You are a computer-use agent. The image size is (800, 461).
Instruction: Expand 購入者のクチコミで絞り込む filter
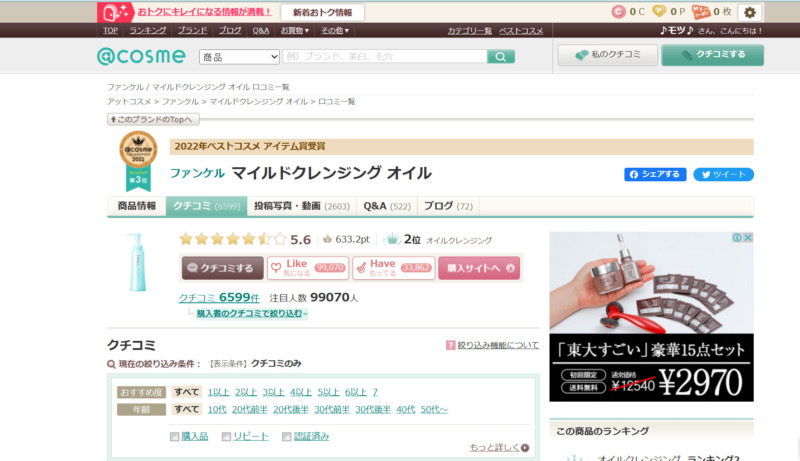pos(252,314)
